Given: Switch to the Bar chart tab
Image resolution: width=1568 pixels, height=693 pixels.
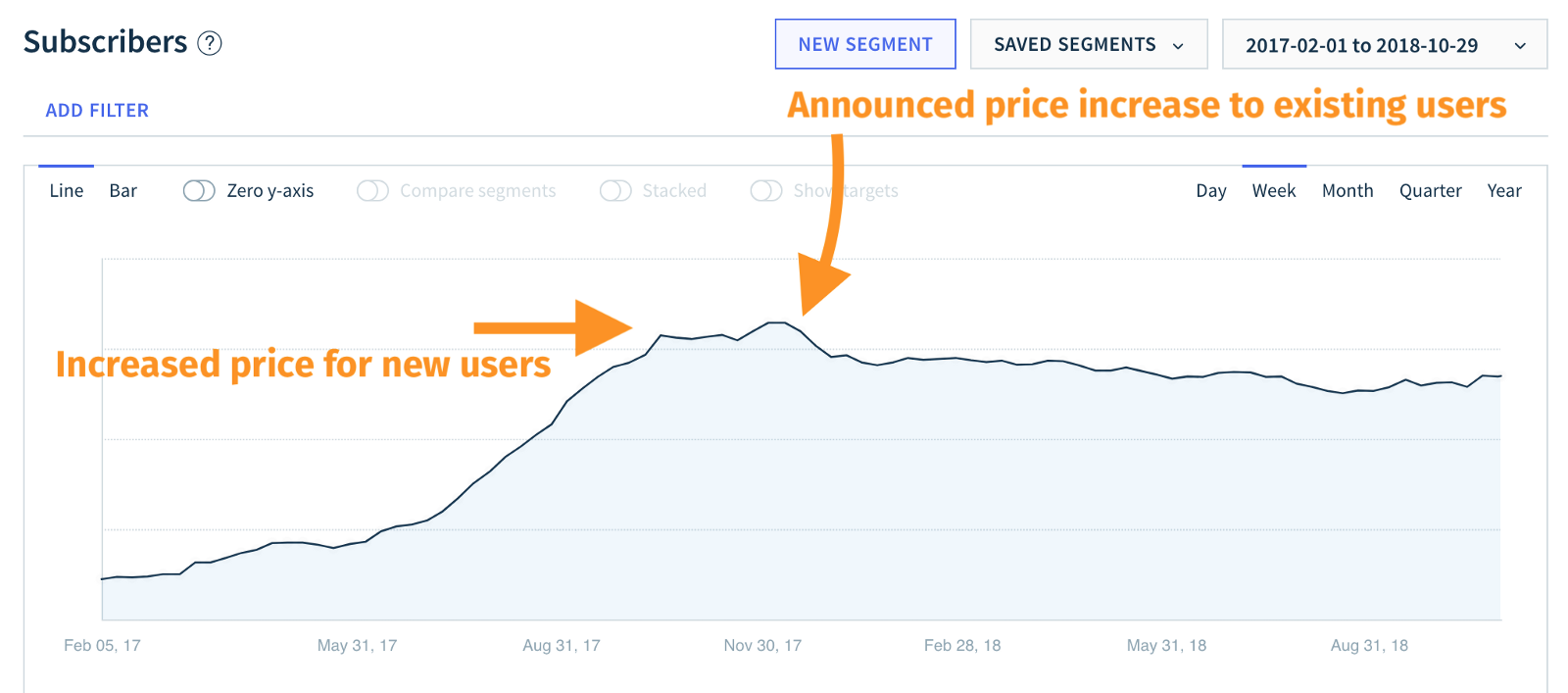Looking at the screenshot, I should pos(123,191).
